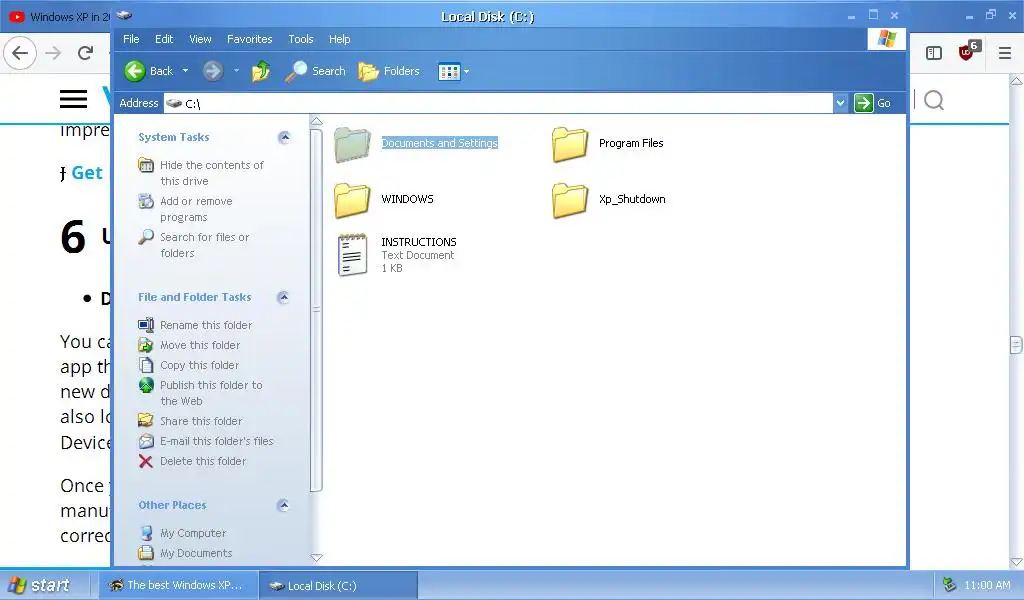This screenshot has height=600, width=1024.
Task: Click E-mail this folder's files
Action: point(206,441)
